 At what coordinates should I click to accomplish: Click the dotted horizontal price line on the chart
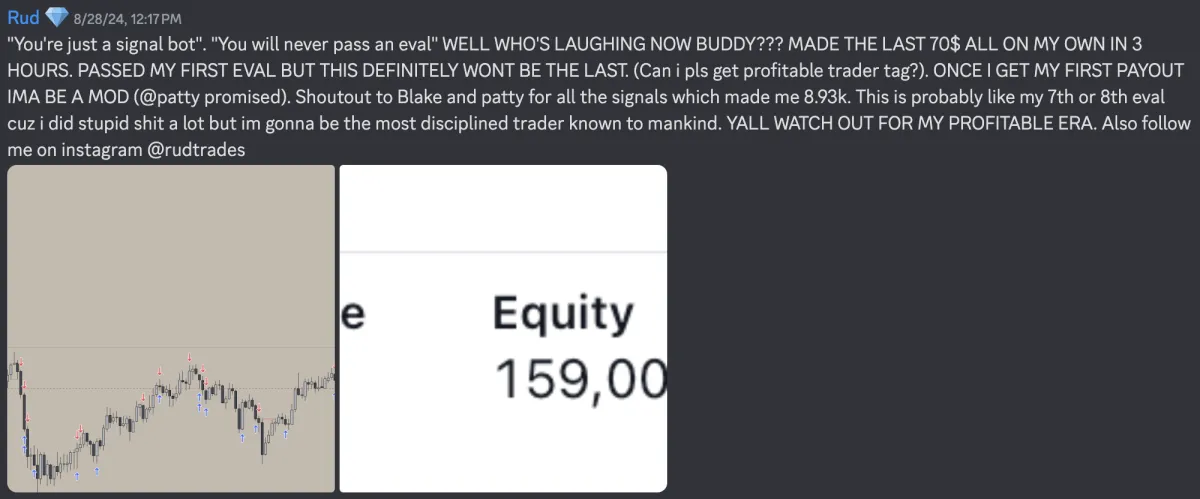171,388
